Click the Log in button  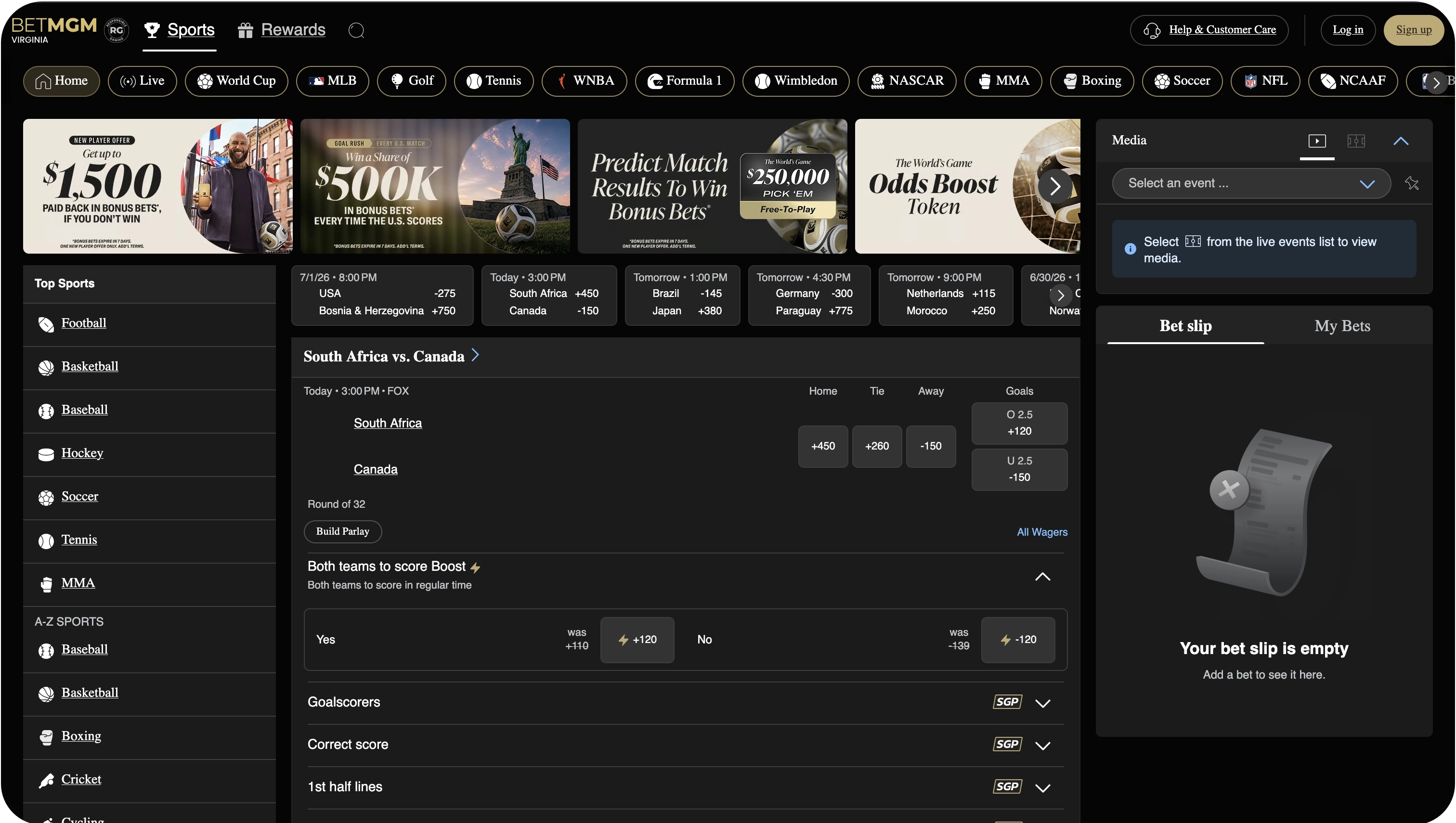point(1348,30)
